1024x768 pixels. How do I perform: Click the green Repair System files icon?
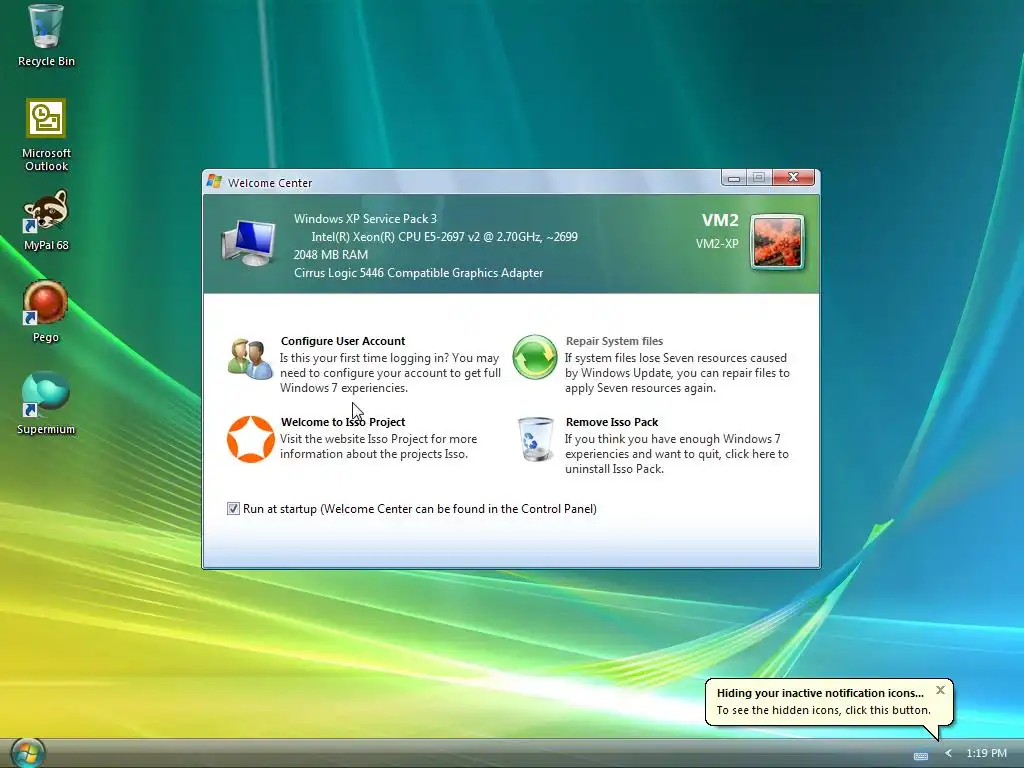click(535, 357)
